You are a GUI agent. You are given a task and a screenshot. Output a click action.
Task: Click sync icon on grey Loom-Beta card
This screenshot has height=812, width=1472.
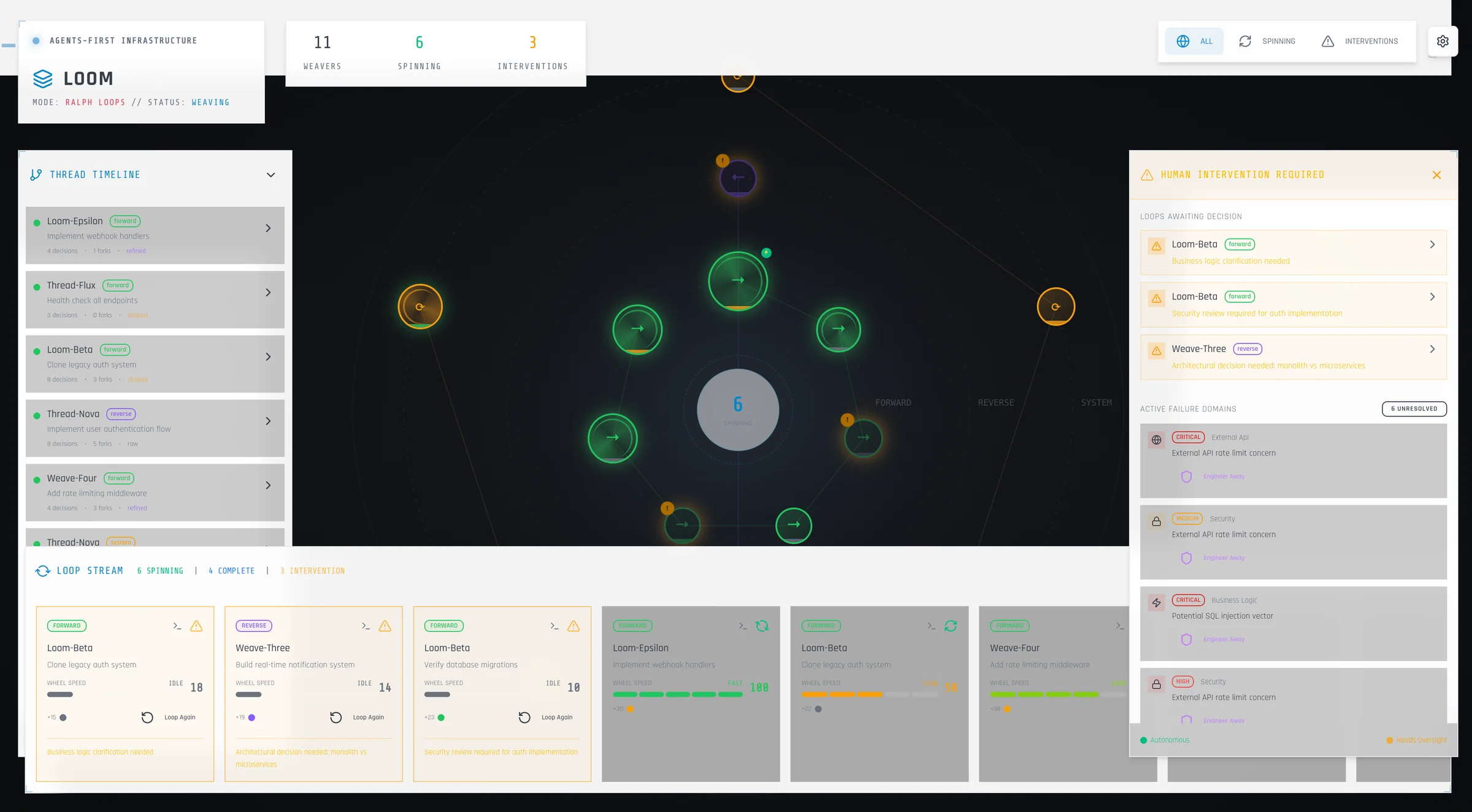point(951,626)
